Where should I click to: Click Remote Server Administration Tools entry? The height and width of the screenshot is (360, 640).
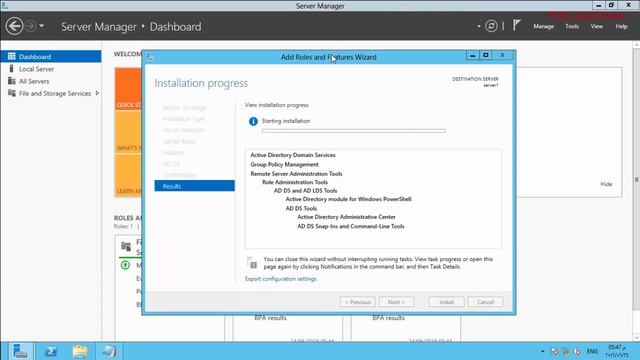point(296,173)
